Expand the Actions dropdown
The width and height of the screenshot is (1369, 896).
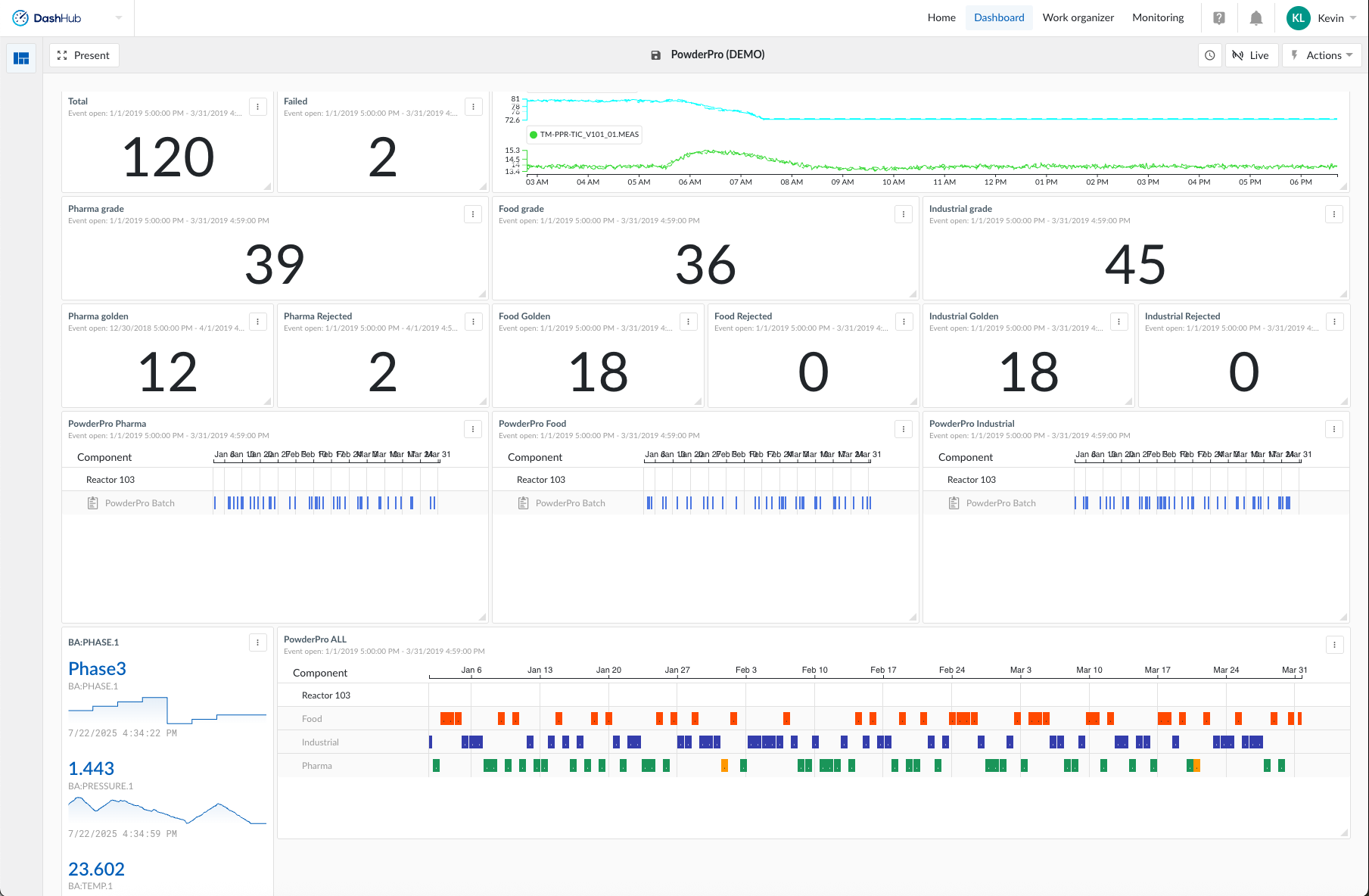pyautogui.click(x=1321, y=55)
